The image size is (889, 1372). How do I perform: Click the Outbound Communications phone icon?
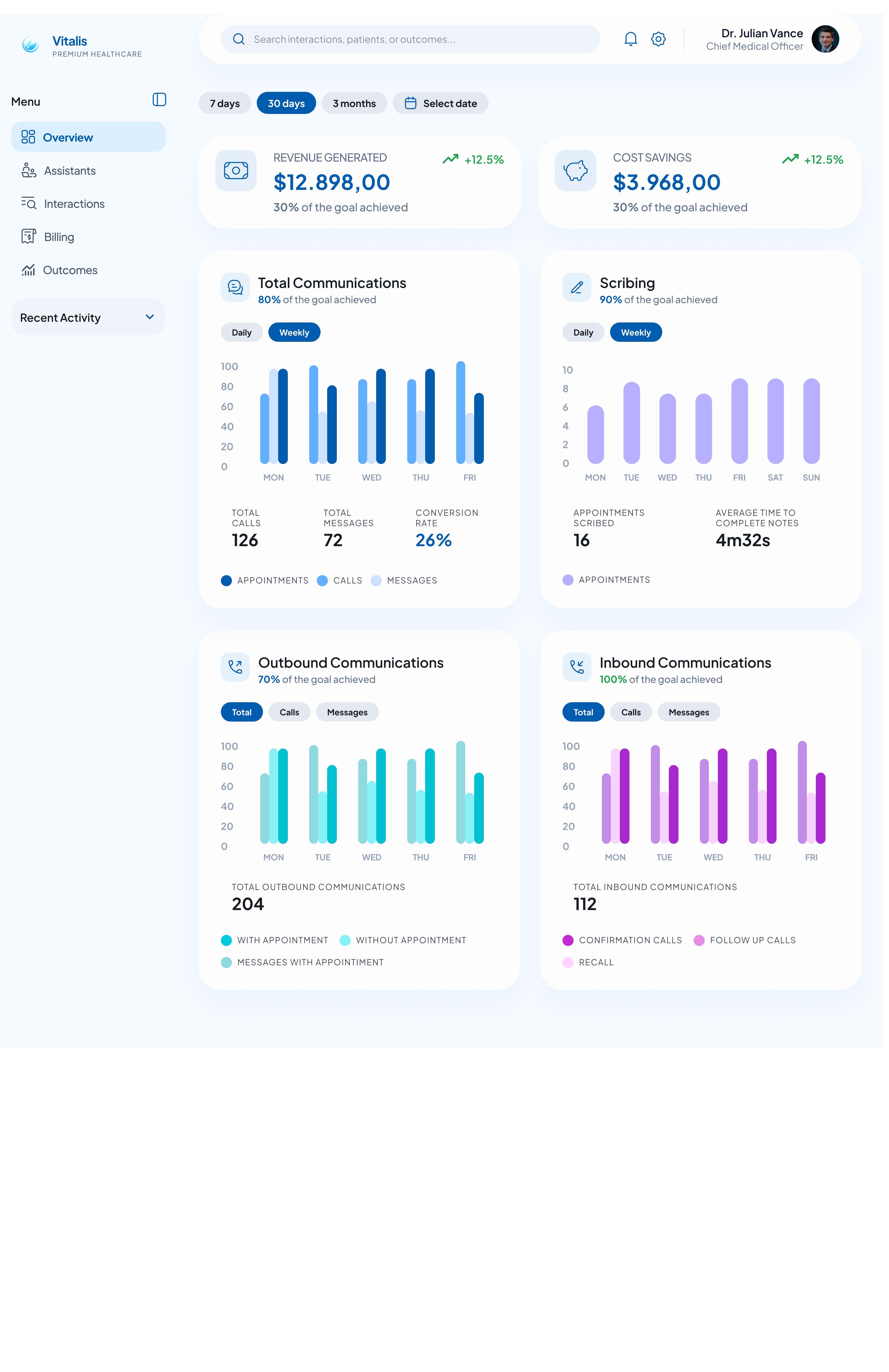(x=235, y=667)
